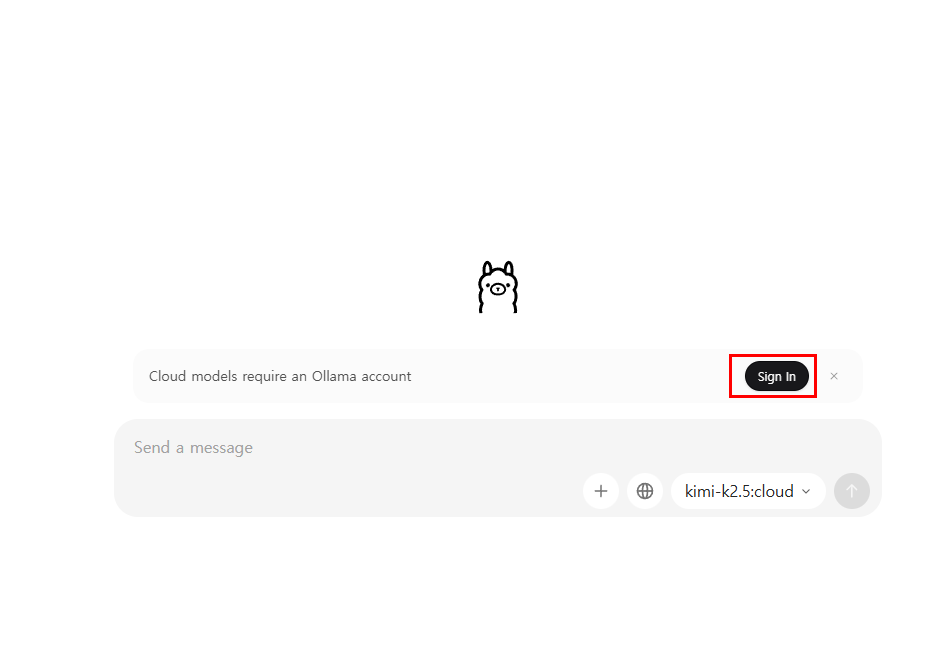The width and height of the screenshot is (940, 668).
Task: Choose a different model from the model selector
Action: click(748, 491)
